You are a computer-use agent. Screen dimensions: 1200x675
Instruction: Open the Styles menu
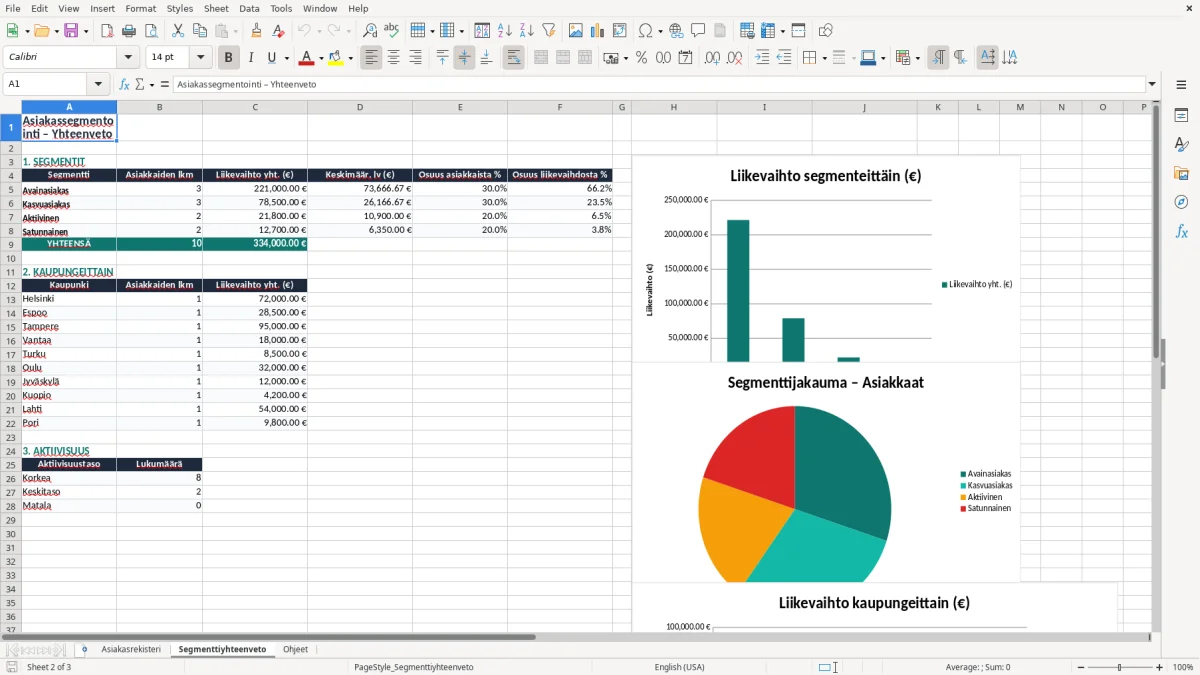[x=180, y=8]
